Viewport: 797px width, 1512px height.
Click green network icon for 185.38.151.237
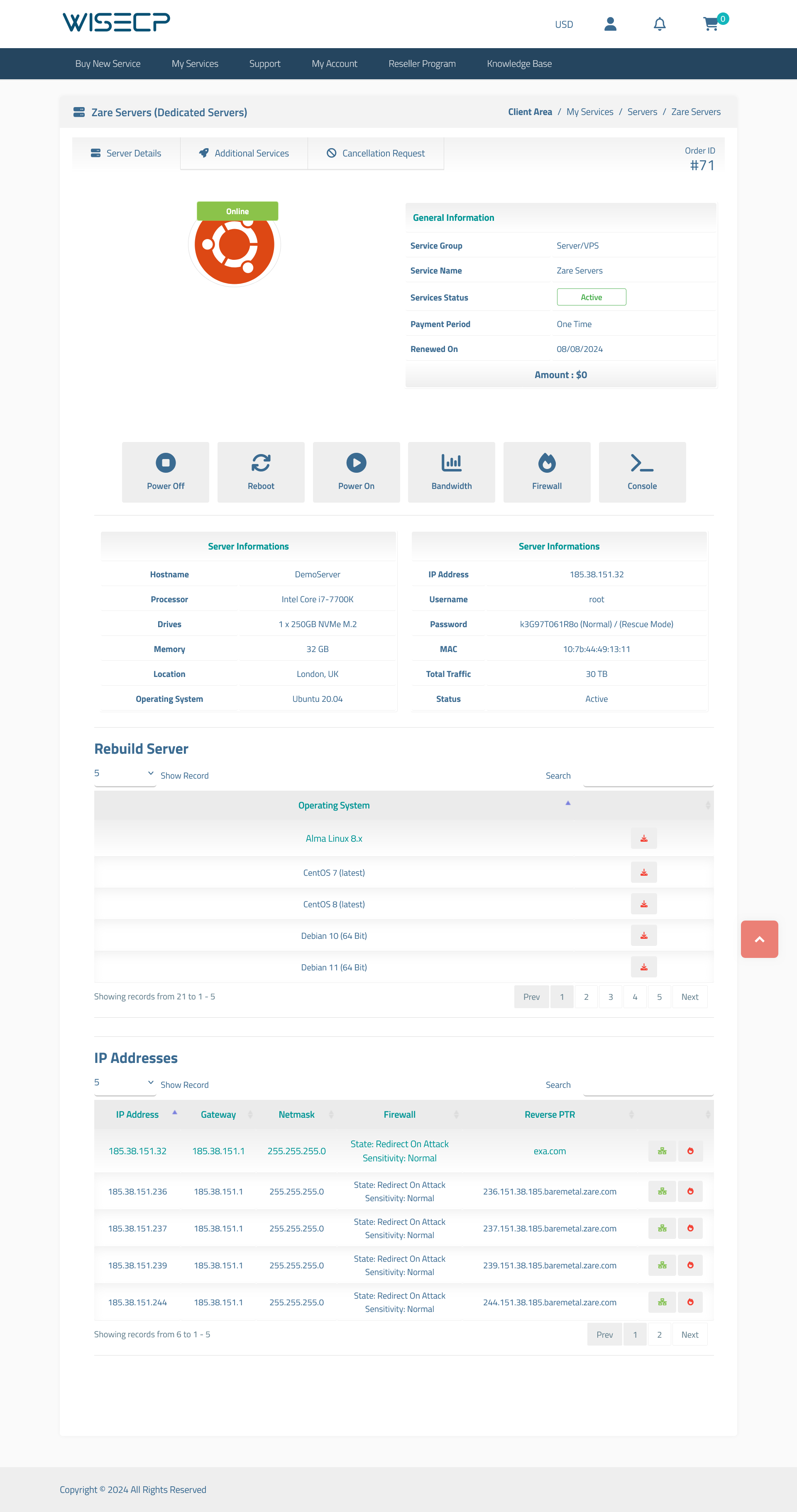(662, 1229)
